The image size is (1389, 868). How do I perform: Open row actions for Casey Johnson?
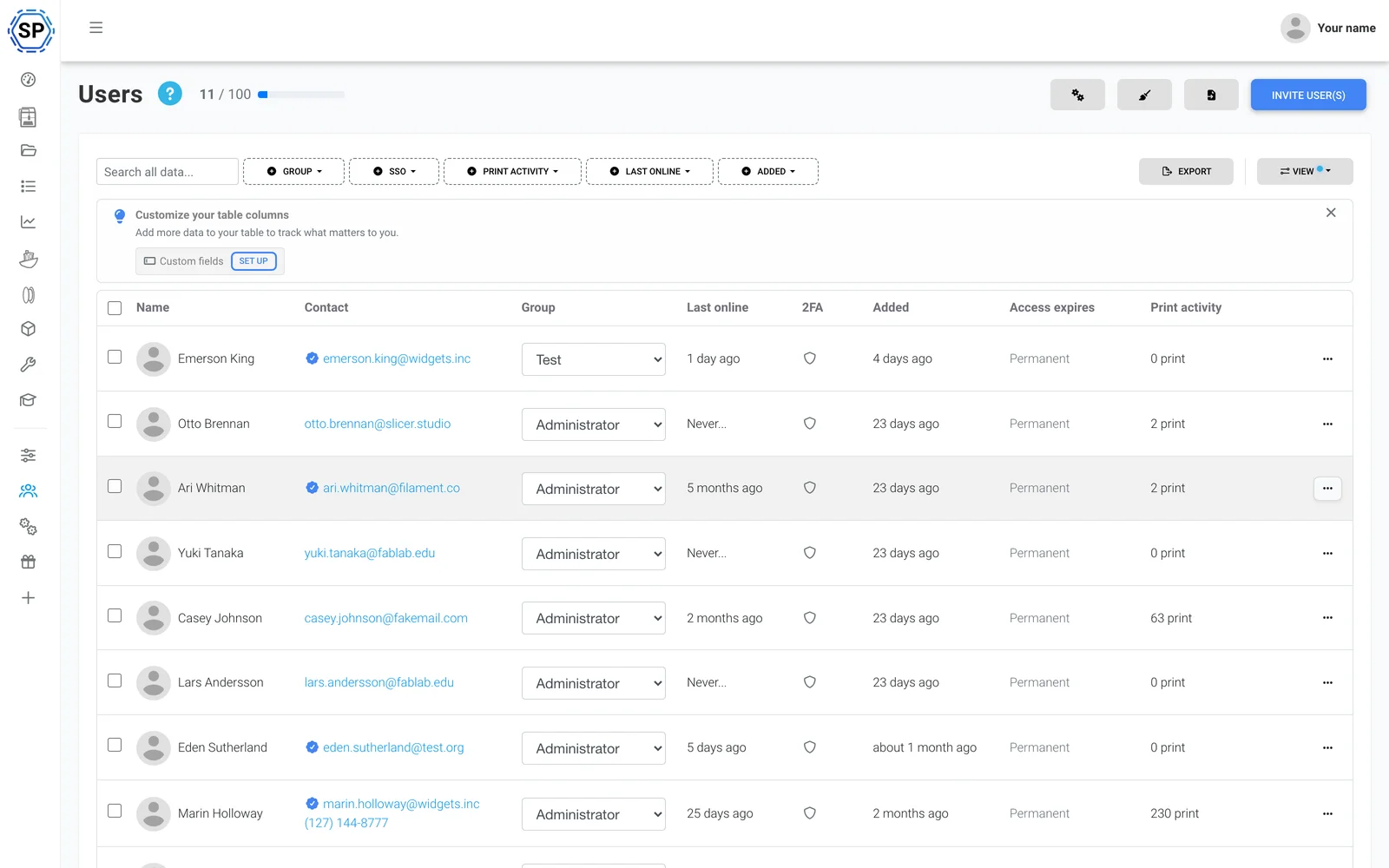(1327, 618)
